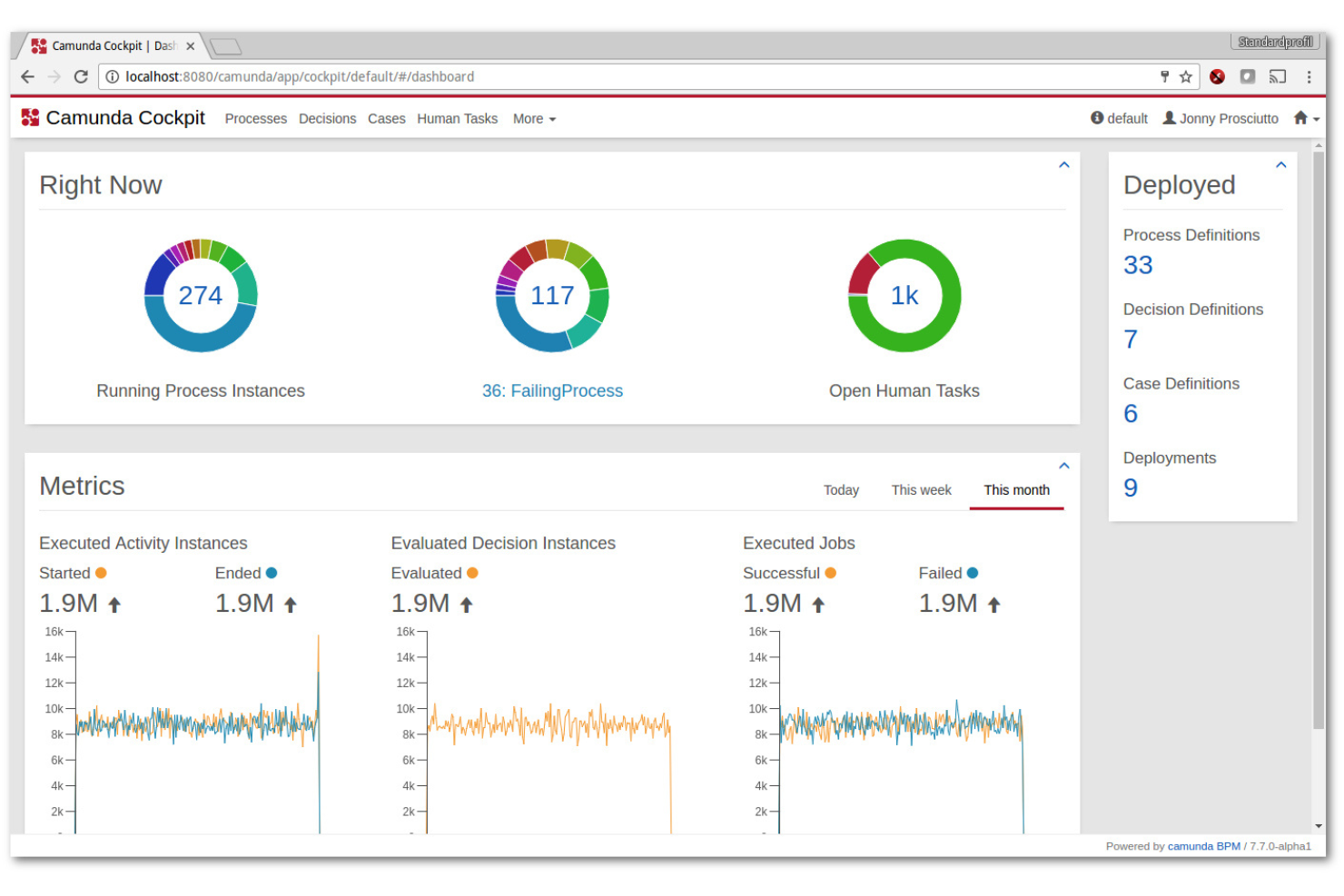Open the home app switcher dropdown
Viewport: 1344px width, 896px height.
click(1306, 118)
